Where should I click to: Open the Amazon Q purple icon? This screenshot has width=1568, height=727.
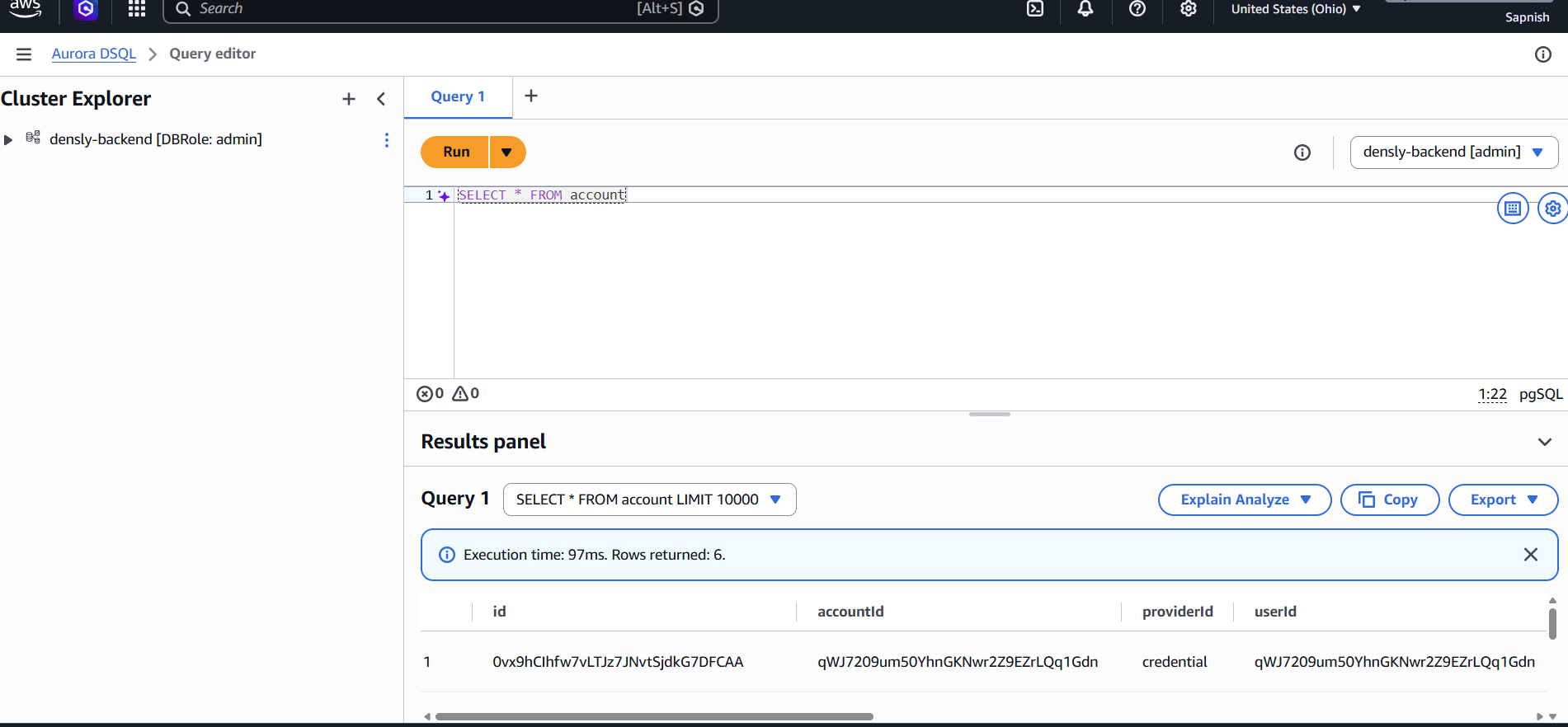tap(86, 9)
